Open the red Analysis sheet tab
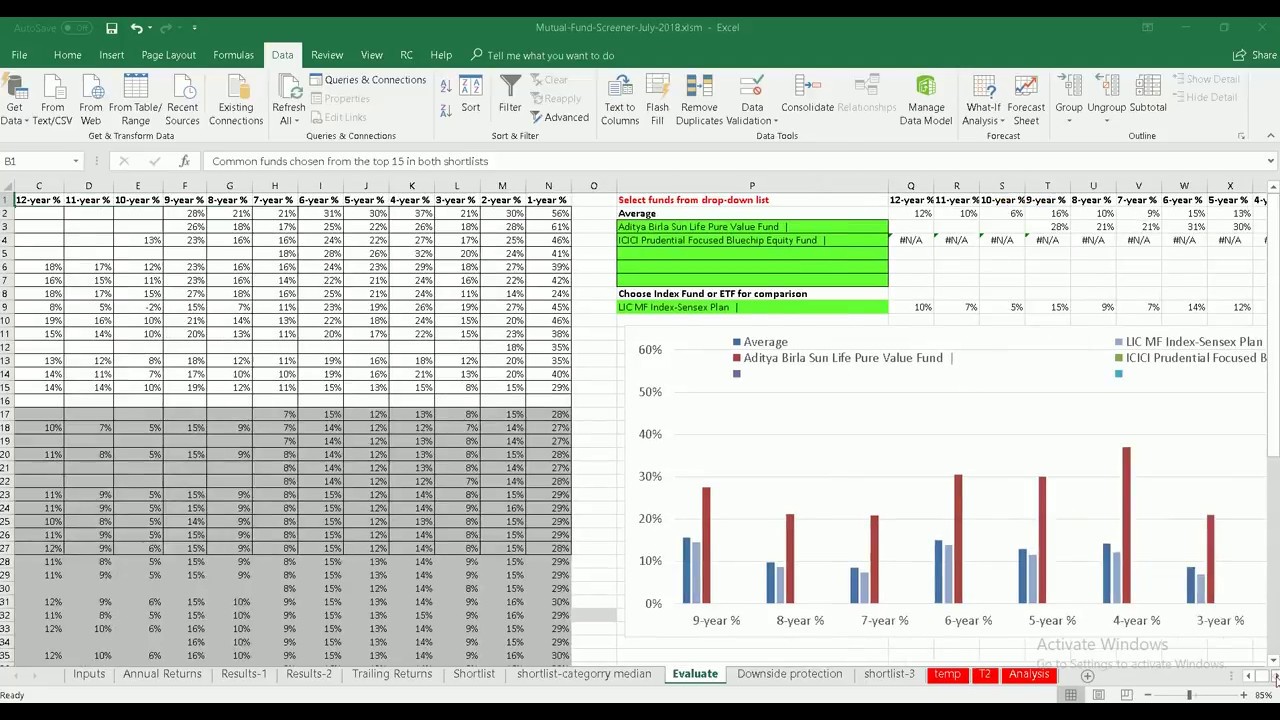1280x720 pixels. 1029,675
